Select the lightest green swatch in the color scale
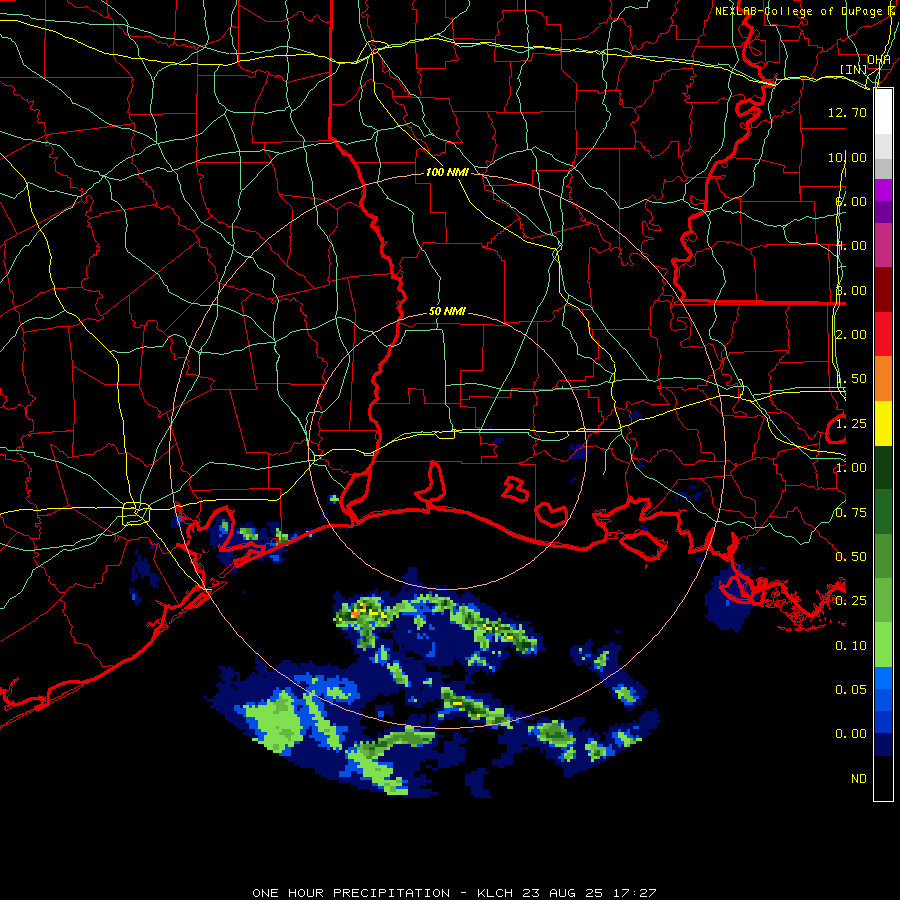Viewport: 900px width, 900px height. click(x=883, y=645)
